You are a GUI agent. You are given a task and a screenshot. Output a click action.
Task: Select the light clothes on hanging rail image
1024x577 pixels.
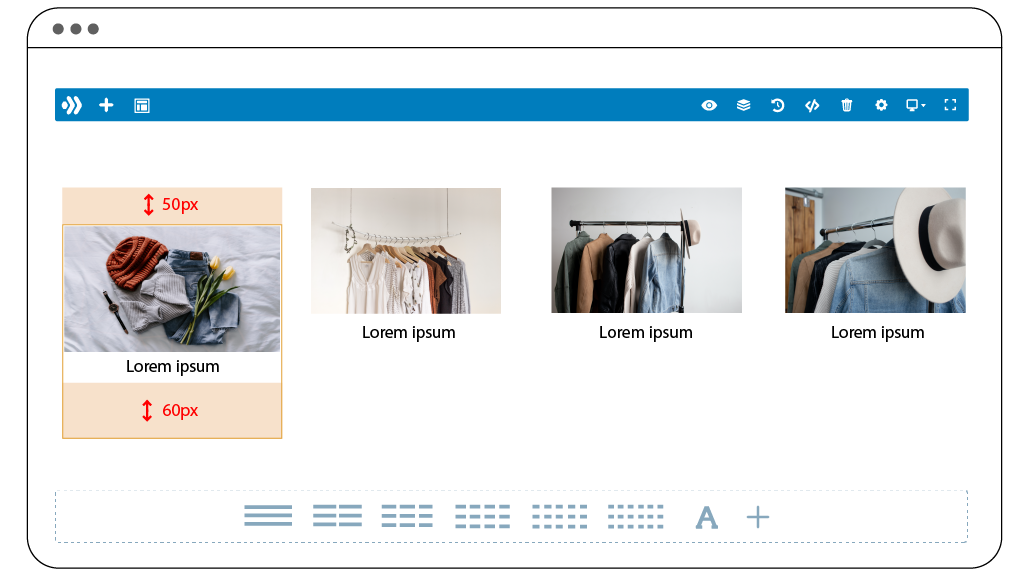[406, 251]
